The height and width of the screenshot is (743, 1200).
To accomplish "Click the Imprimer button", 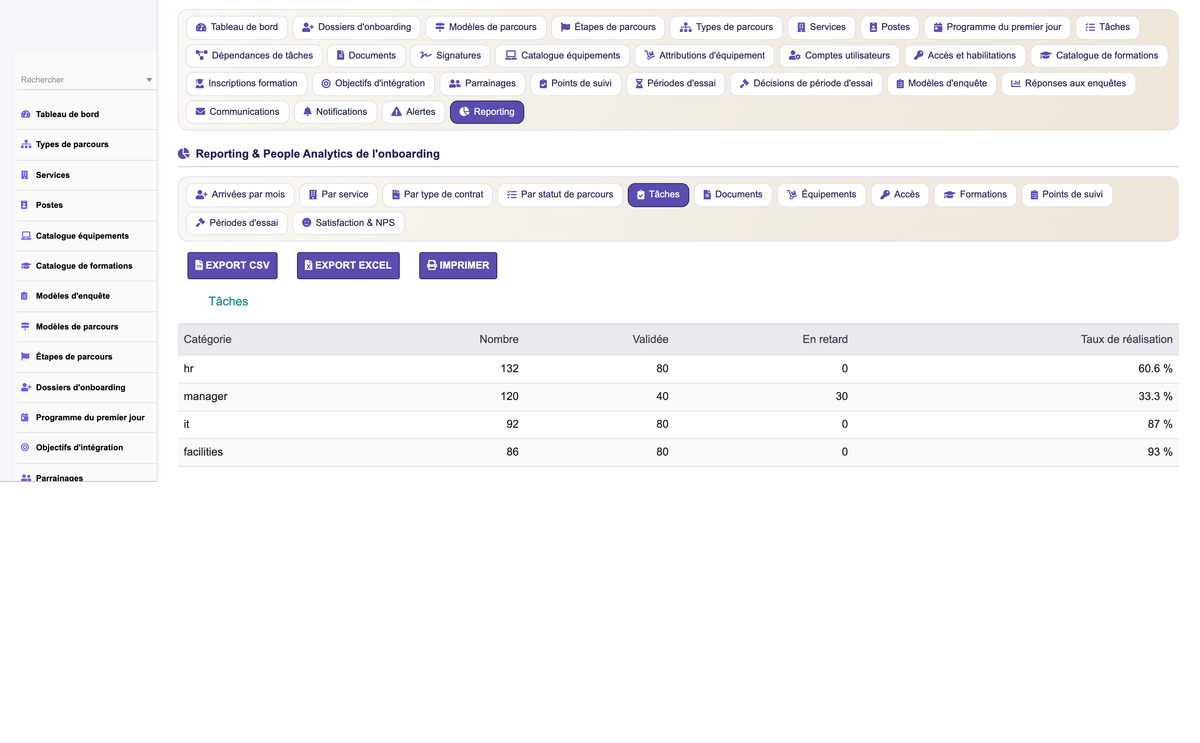I will pyautogui.click(x=458, y=266).
